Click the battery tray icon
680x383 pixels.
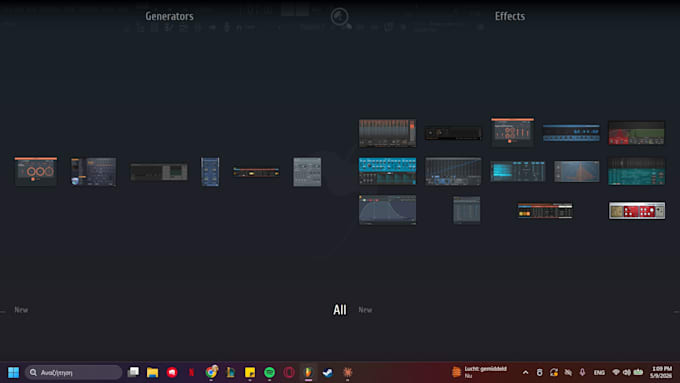tap(638, 372)
